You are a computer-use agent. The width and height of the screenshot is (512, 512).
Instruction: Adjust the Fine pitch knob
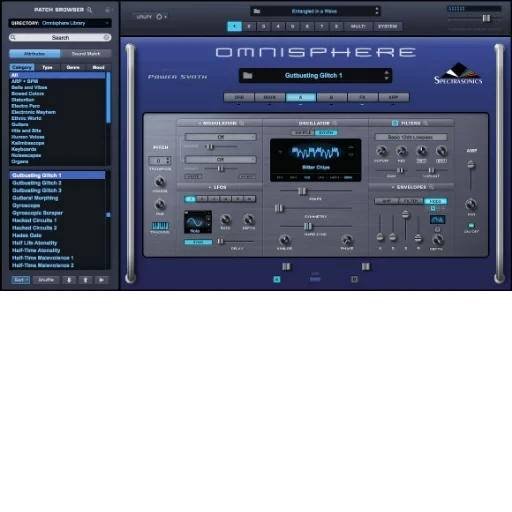click(x=160, y=204)
